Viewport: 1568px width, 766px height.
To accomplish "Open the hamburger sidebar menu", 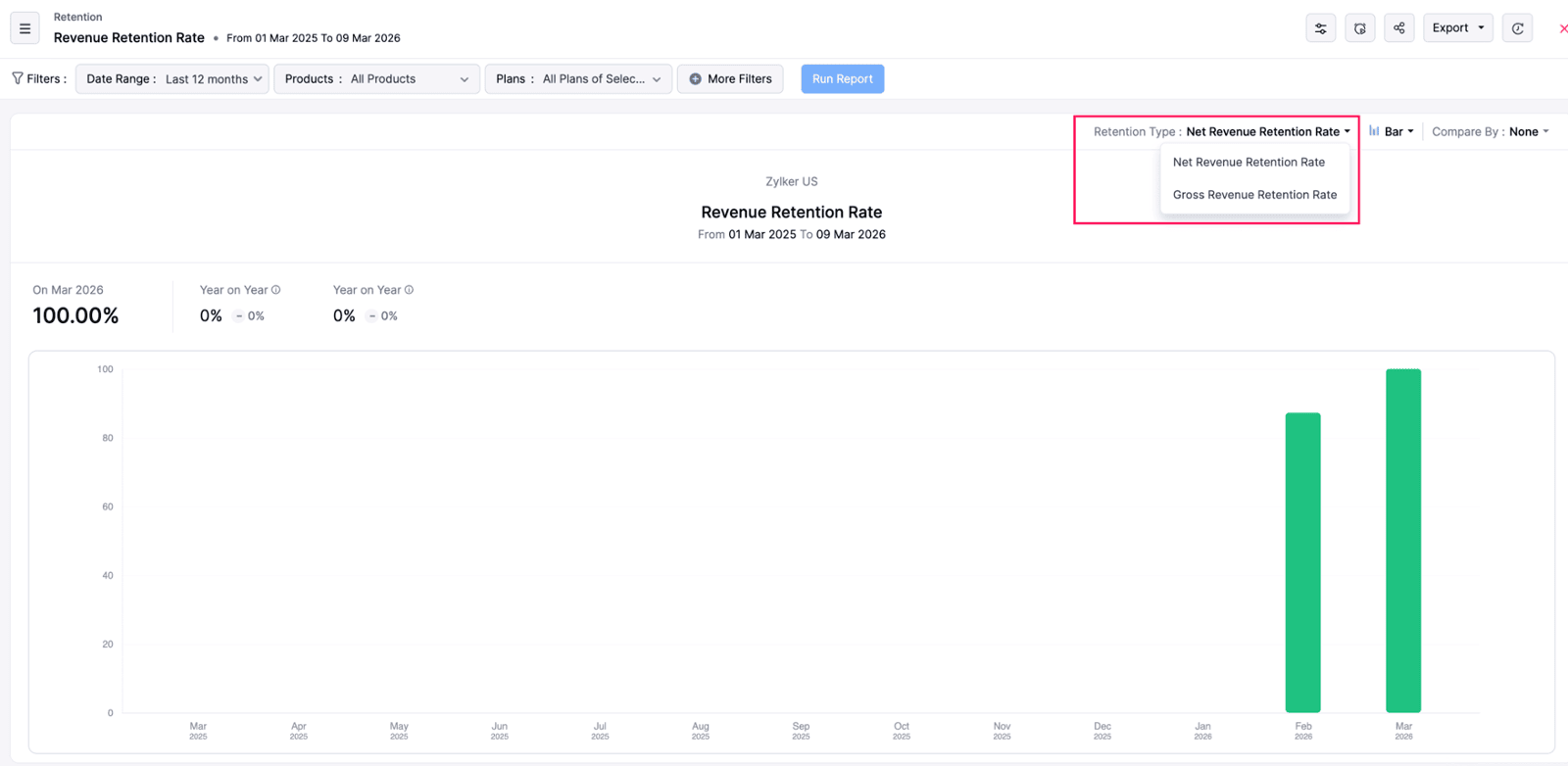I will (x=25, y=28).
